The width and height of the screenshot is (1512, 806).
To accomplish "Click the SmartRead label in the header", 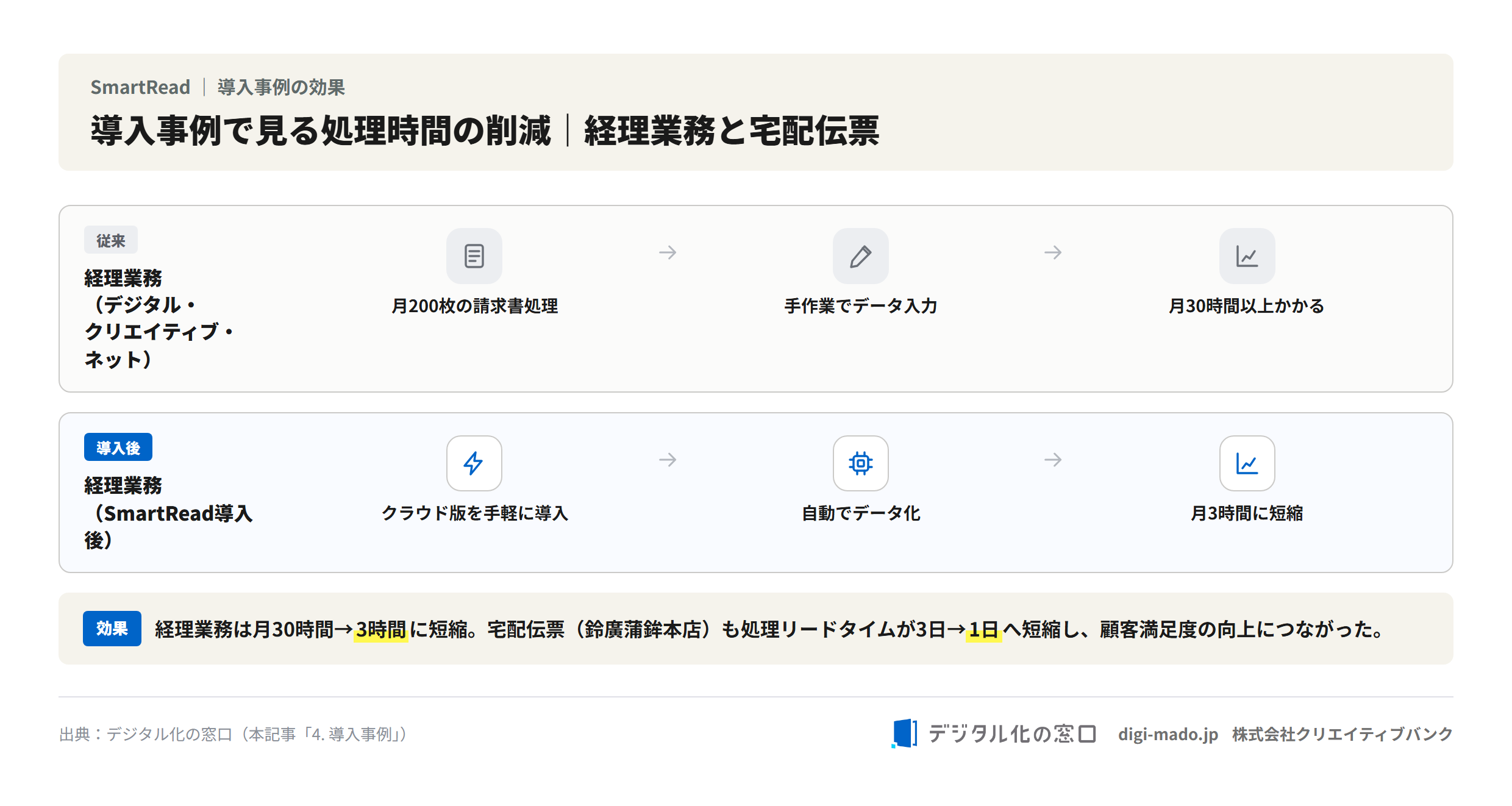I will pos(140,87).
